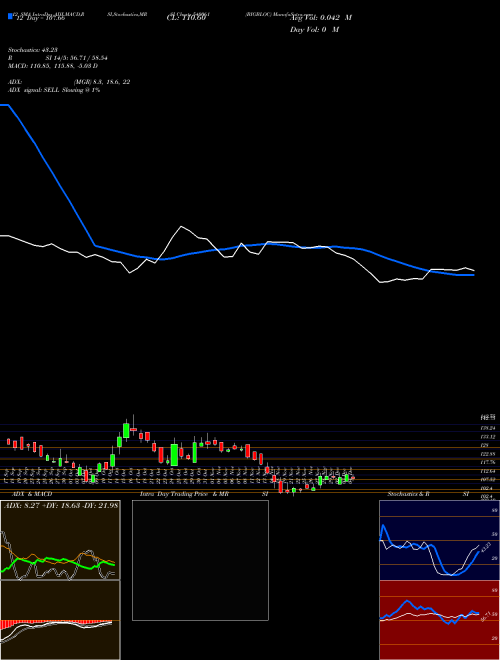Click 'Intra Day Trading Price & MR' heading
This screenshot has width=500, height=660.
click(184, 494)
